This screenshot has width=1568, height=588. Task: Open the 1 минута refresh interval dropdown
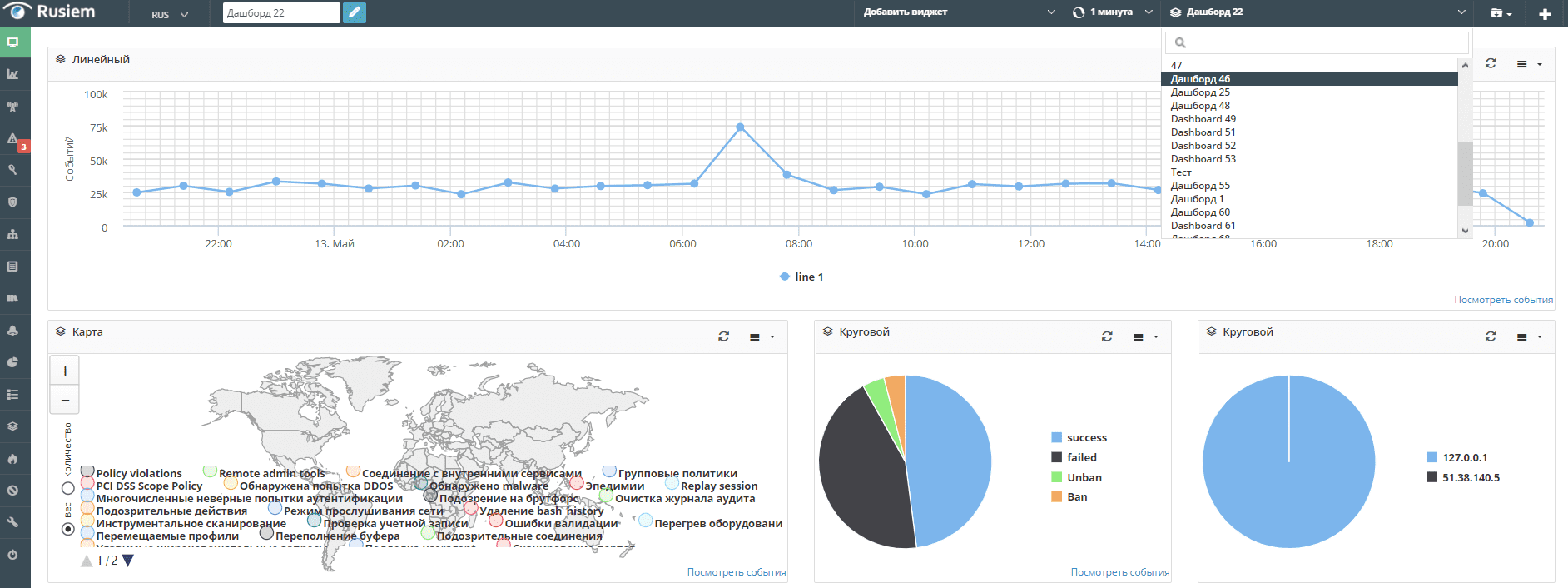point(1113,12)
